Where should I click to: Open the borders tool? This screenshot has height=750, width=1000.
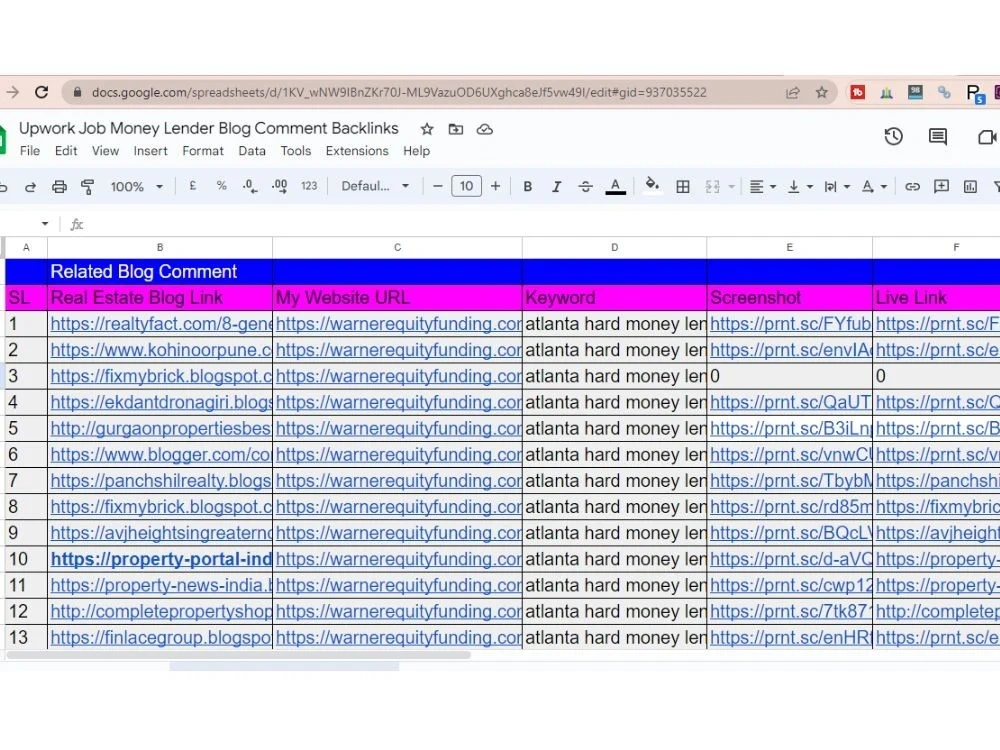tap(682, 186)
